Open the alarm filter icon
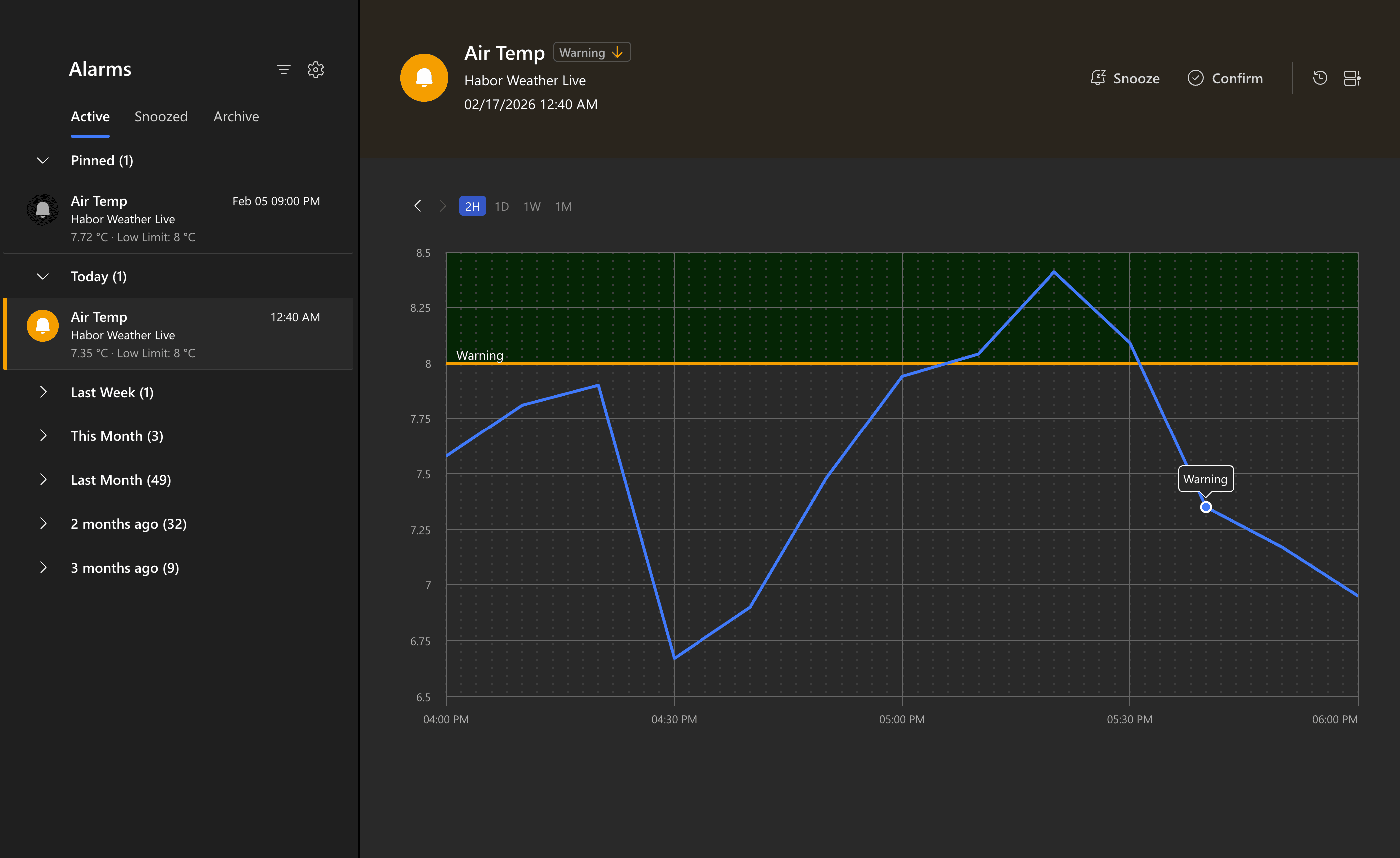The width and height of the screenshot is (1400, 858). coord(283,70)
